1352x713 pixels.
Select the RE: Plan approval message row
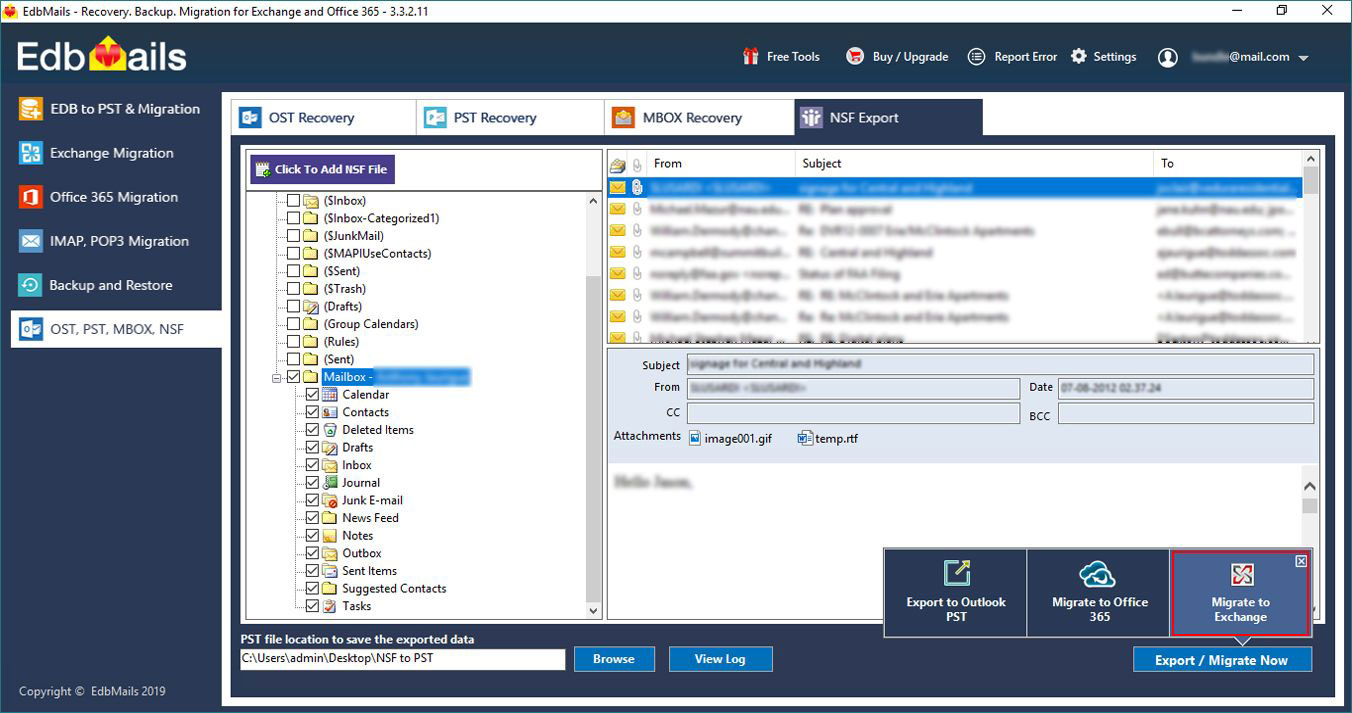coord(955,209)
